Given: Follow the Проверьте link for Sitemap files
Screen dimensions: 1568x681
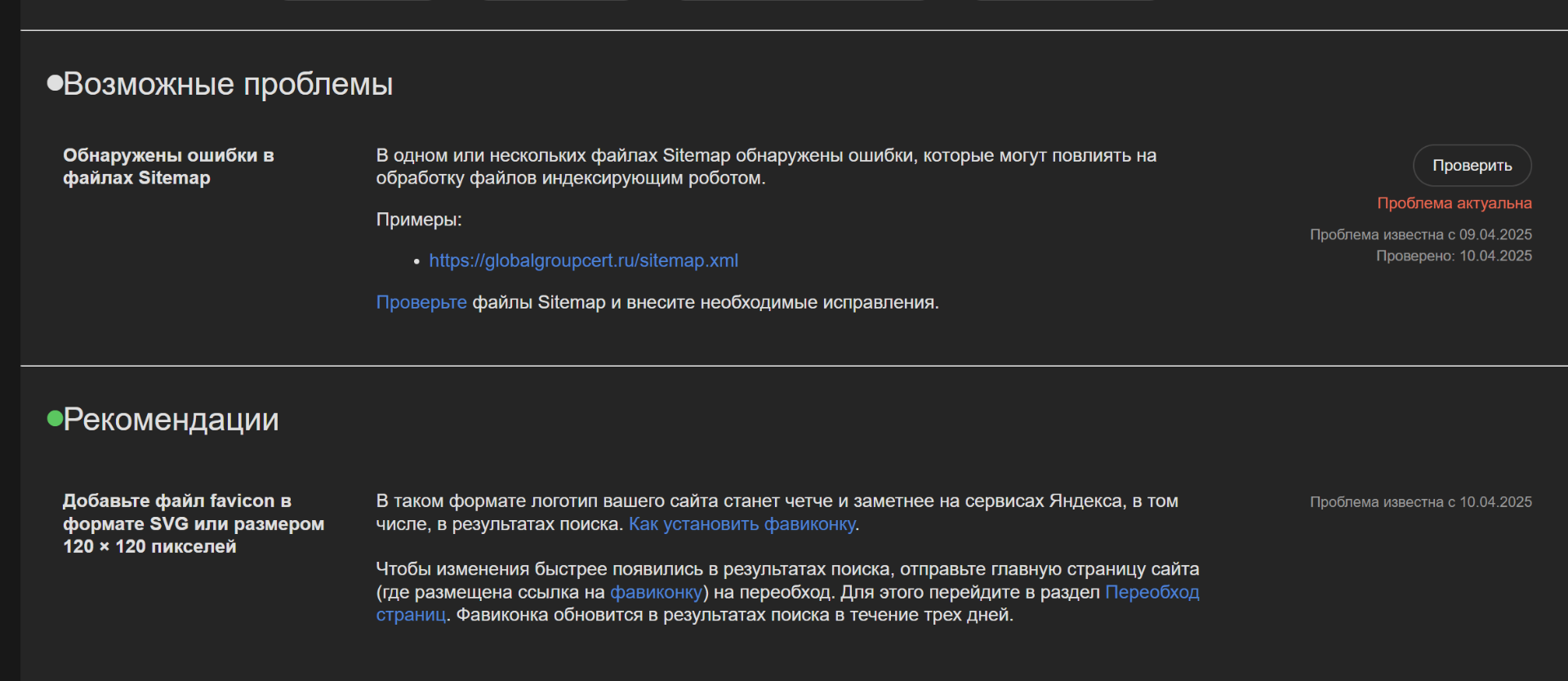Looking at the screenshot, I should (421, 302).
